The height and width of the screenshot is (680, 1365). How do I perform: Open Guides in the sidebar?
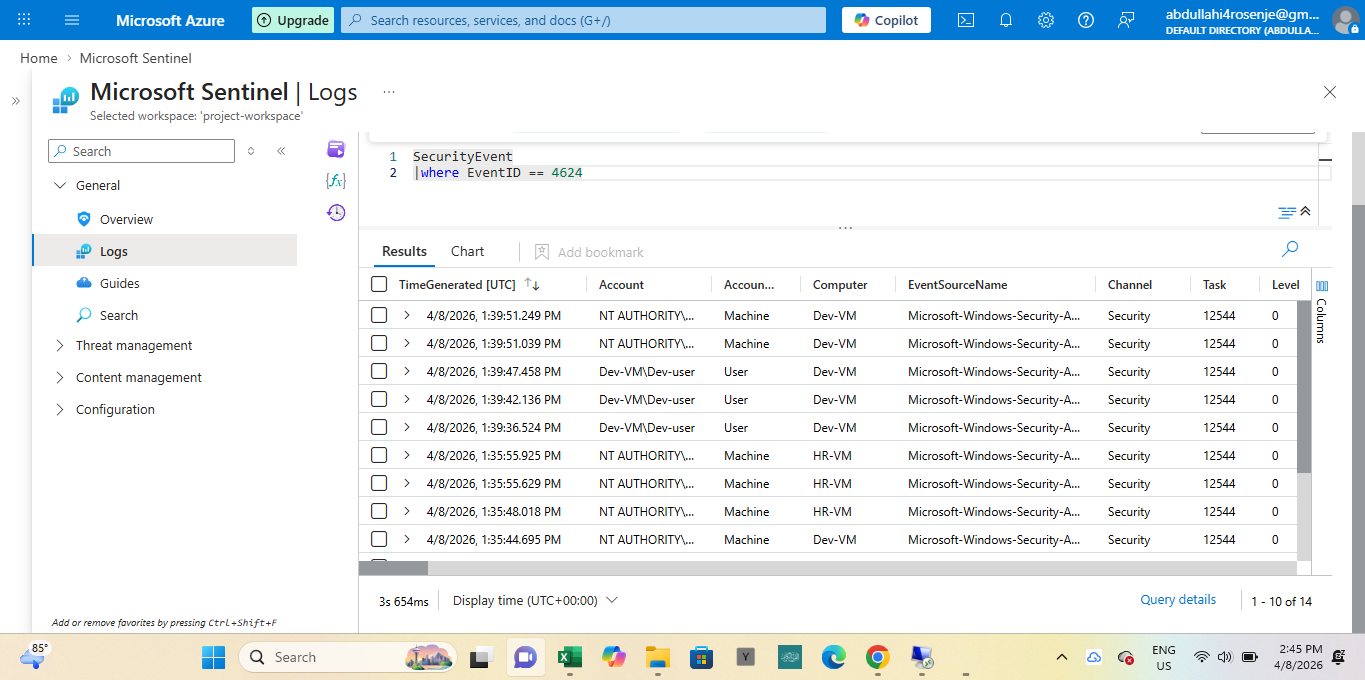pyautogui.click(x=119, y=283)
